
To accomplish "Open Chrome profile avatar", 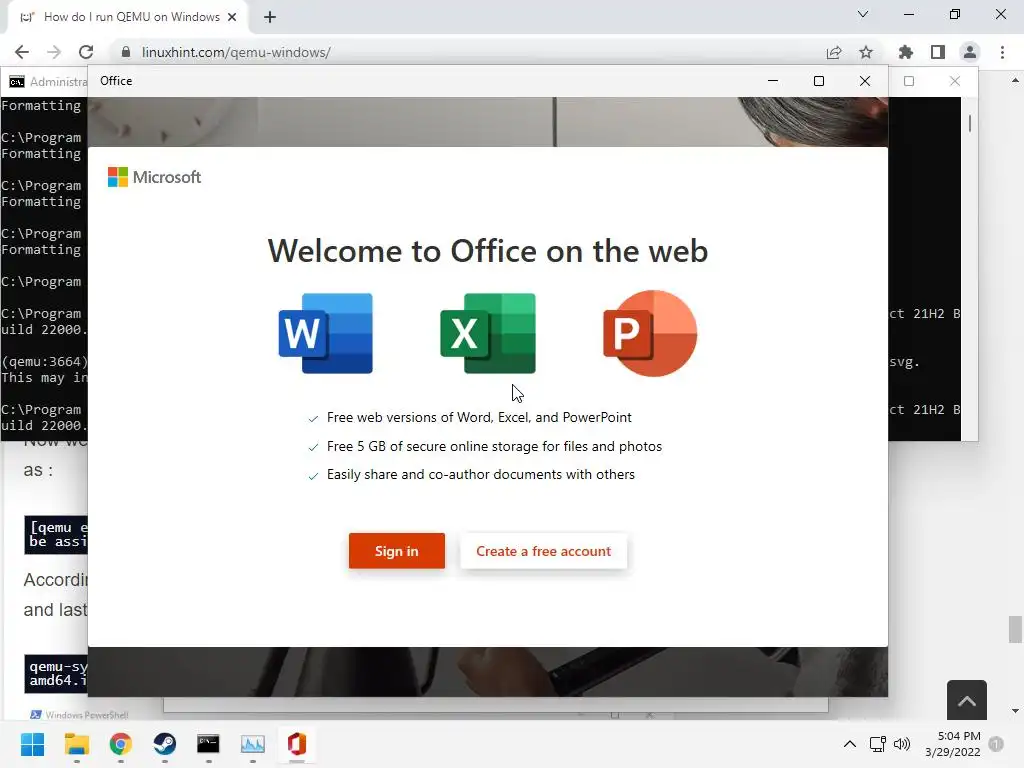I will pyautogui.click(x=970, y=52).
